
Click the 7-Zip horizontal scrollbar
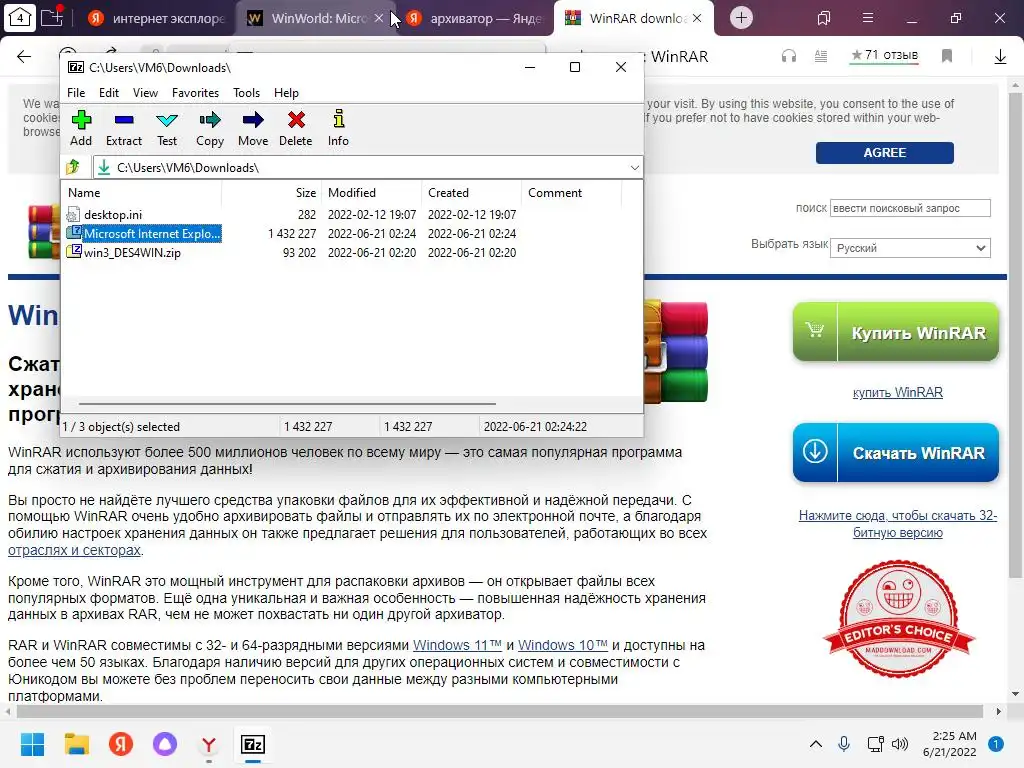287,404
